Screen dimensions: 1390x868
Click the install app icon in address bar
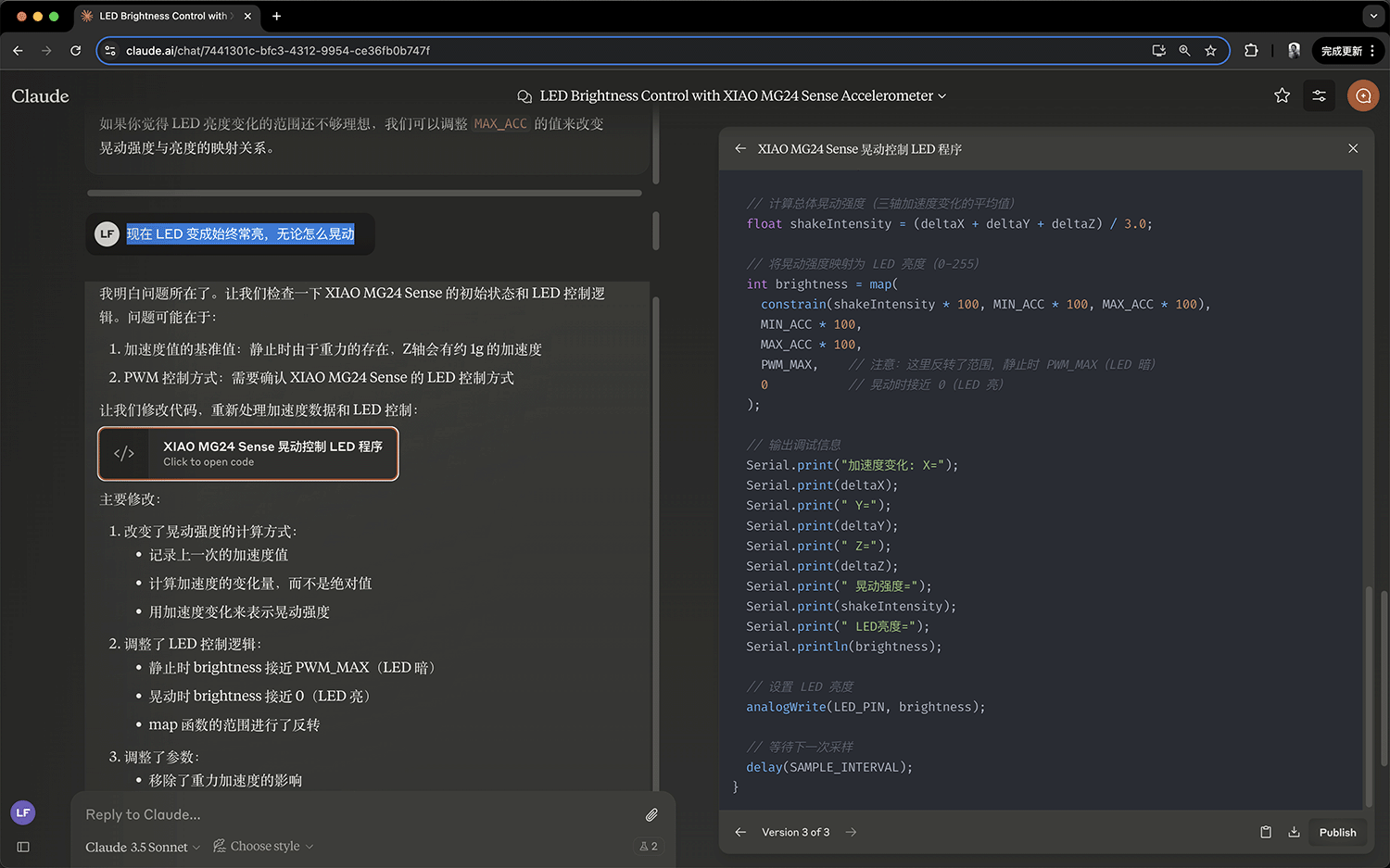(x=1158, y=51)
